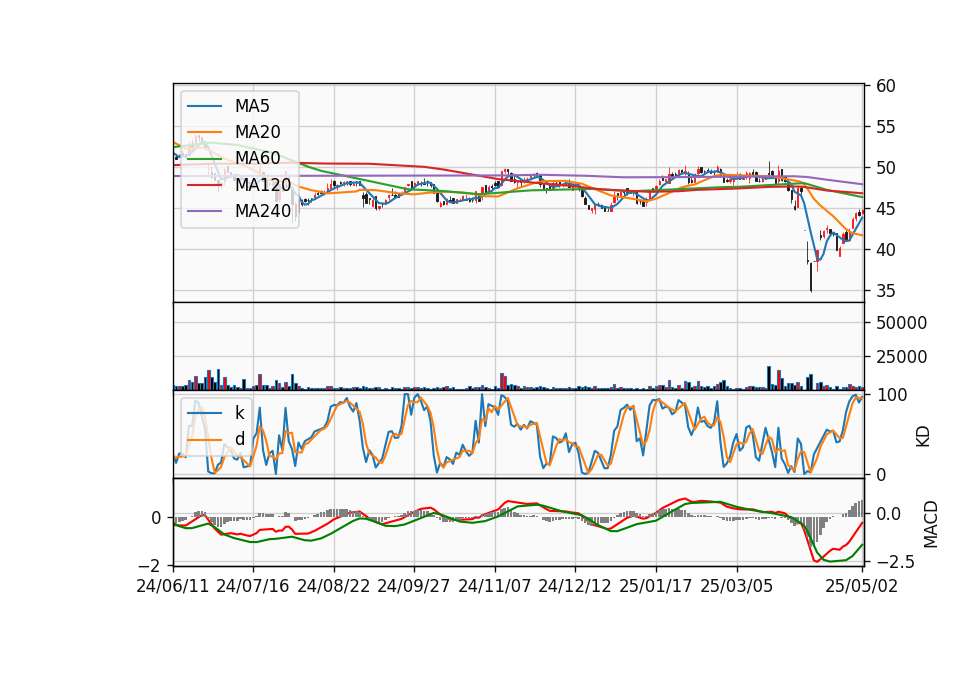This screenshot has width=960, height=690.
Task: Click the MACD left axis value −2
Action: [x=150, y=565]
